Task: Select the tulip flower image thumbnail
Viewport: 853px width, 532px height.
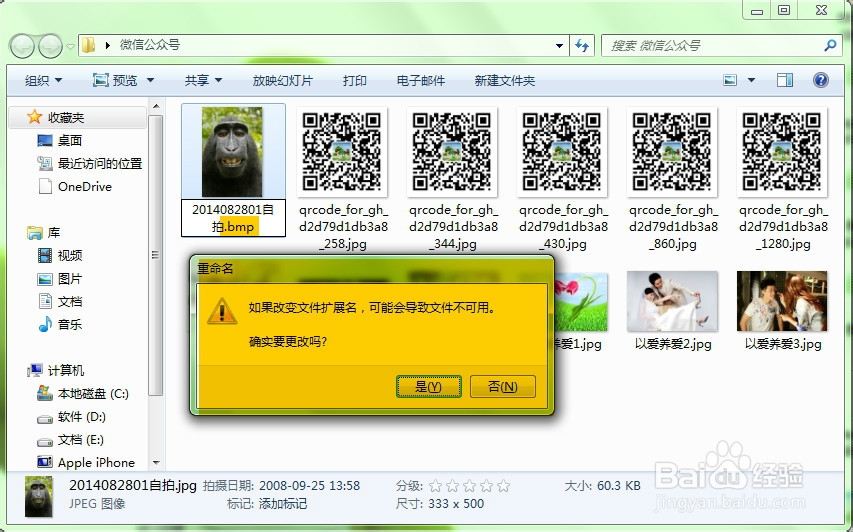Action: tap(580, 302)
